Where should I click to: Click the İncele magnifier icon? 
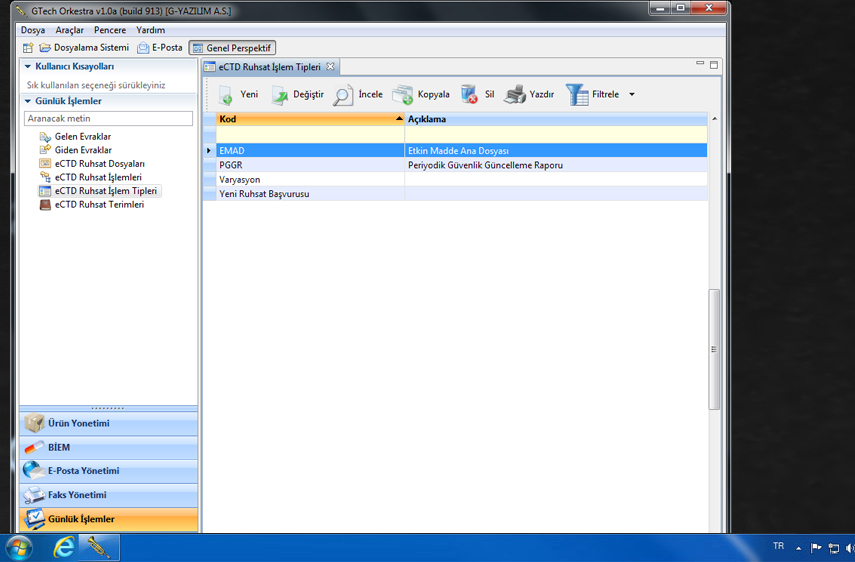coord(343,95)
